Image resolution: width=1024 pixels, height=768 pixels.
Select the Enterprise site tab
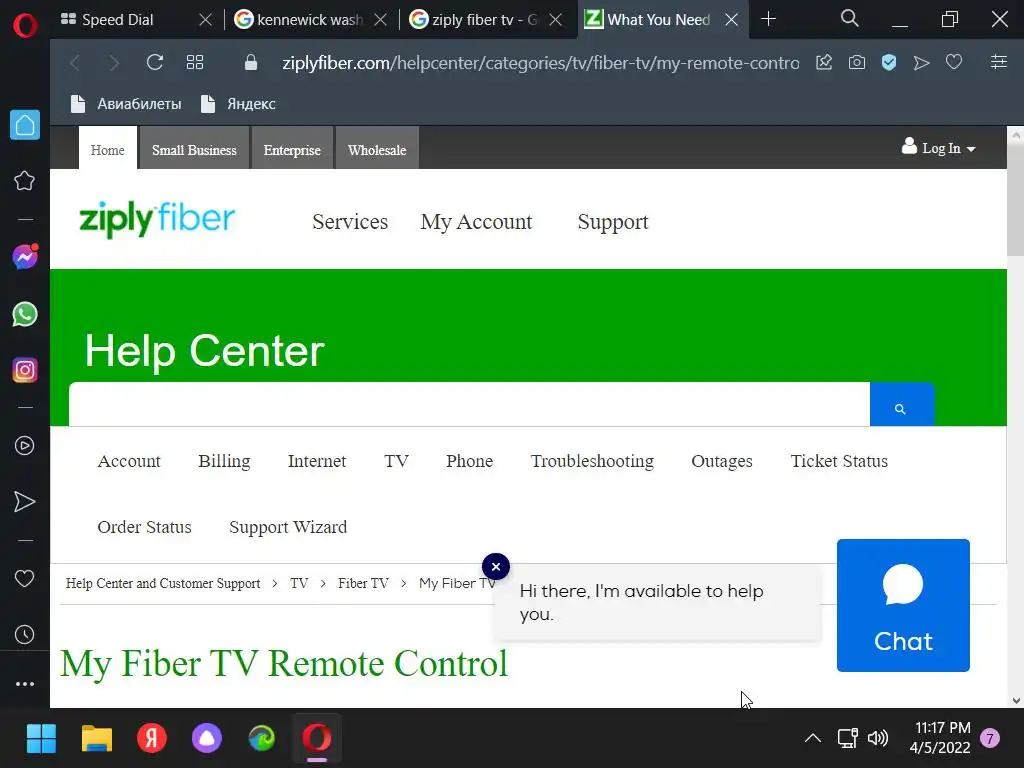point(292,150)
